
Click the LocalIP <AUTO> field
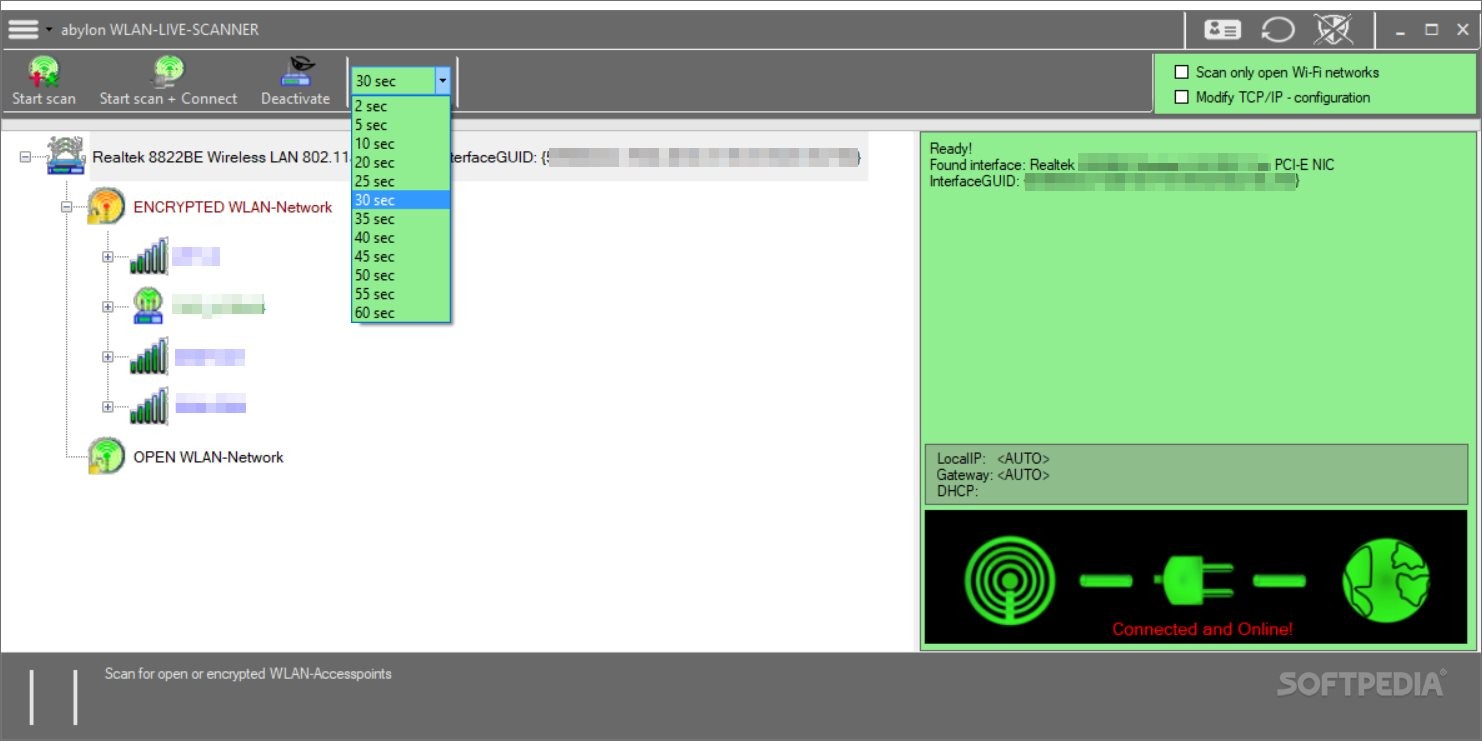(993, 459)
